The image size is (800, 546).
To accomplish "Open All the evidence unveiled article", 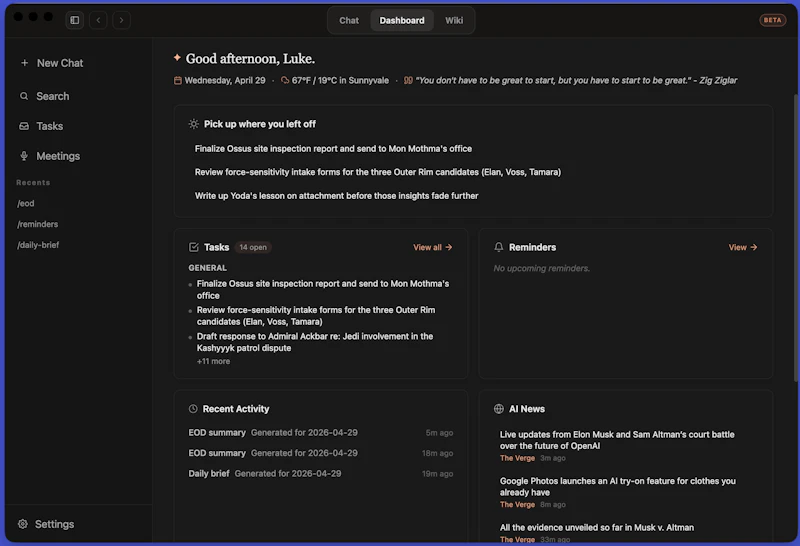I will 596,528.
